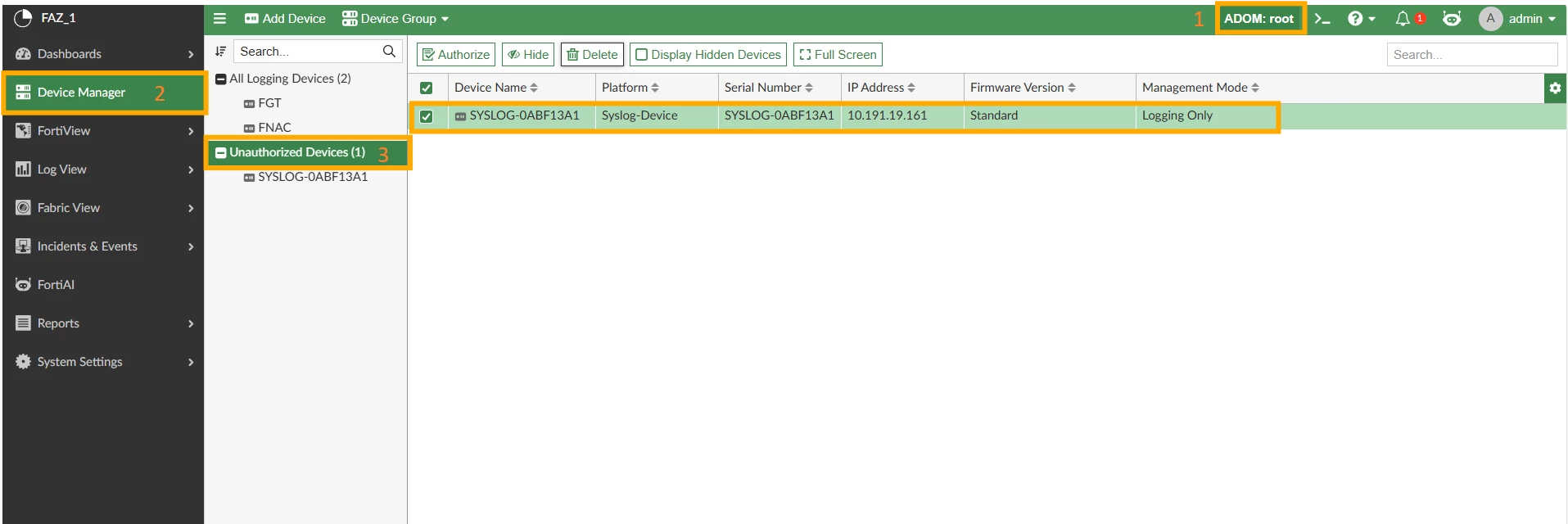The width and height of the screenshot is (1568, 524).
Task: Collapse the All Logging Devices group
Action: (x=220, y=79)
